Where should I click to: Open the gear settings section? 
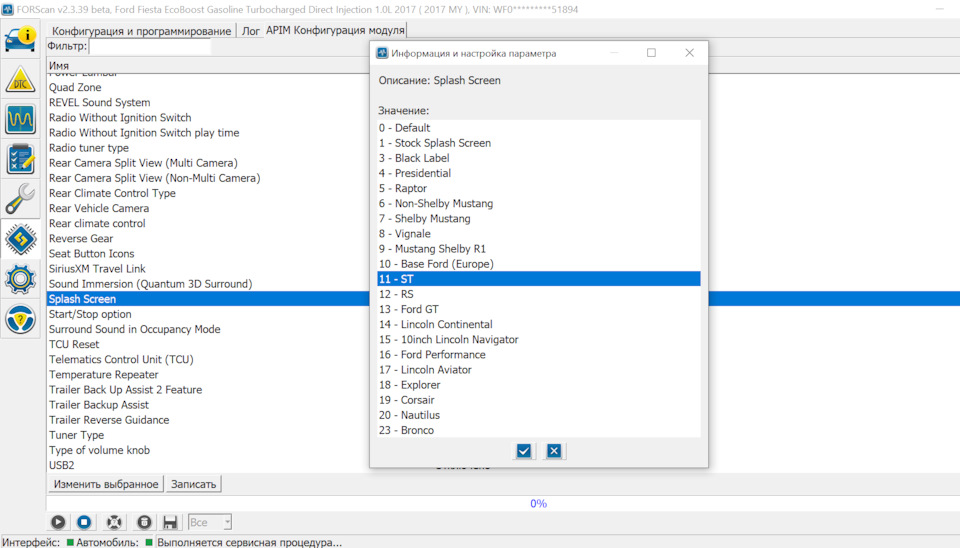click(x=20, y=279)
